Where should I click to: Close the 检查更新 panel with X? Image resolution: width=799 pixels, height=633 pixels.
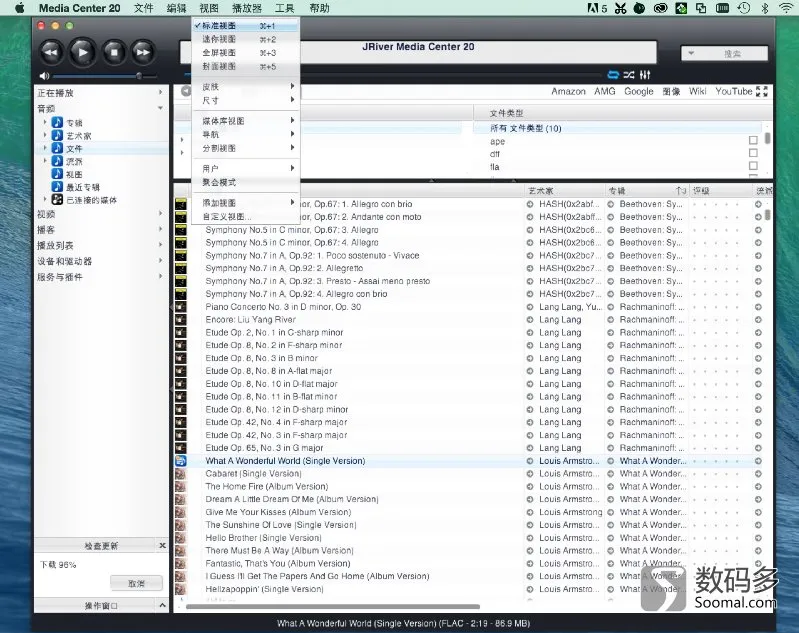coord(163,545)
